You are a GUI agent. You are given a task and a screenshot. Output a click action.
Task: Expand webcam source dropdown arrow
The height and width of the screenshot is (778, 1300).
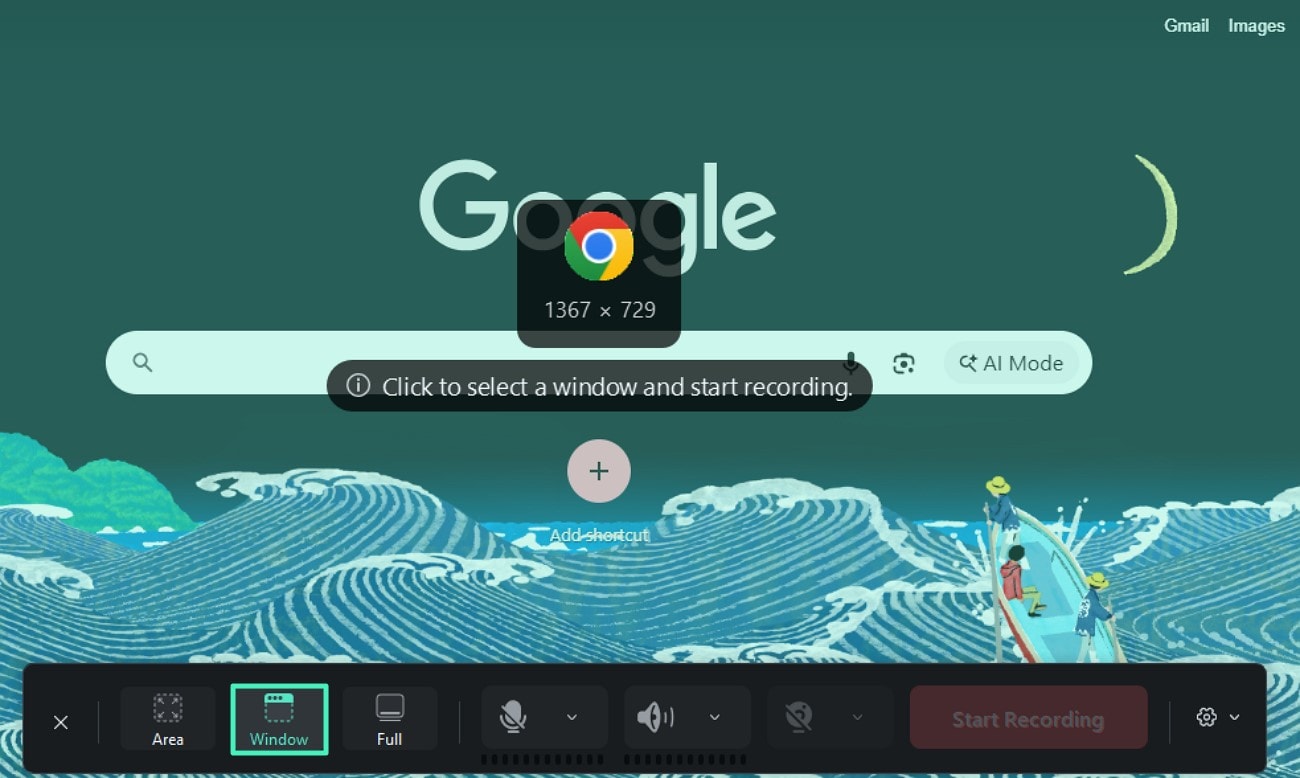click(857, 717)
